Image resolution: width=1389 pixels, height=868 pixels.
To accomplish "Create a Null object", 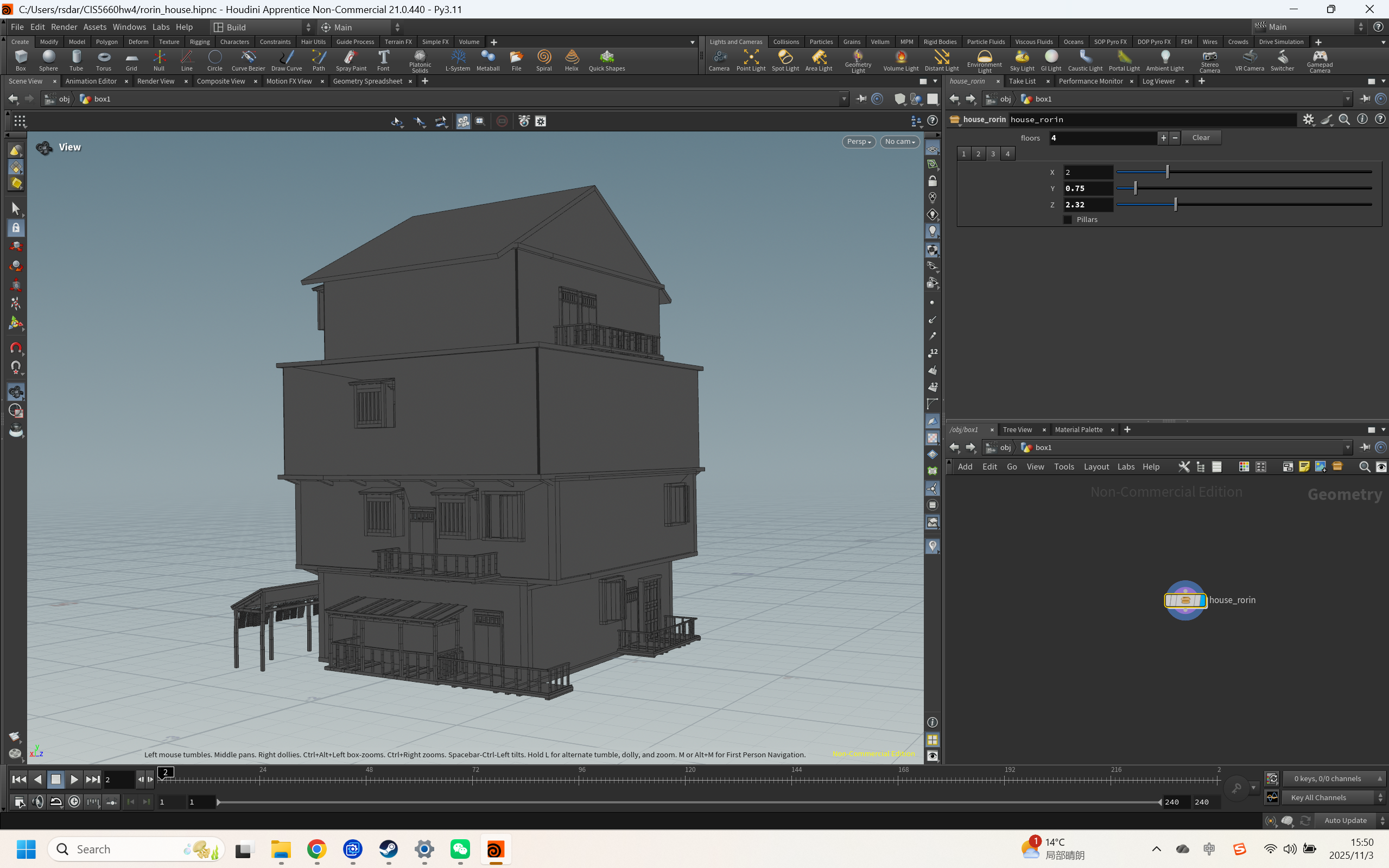I will click(x=159, y=60).
